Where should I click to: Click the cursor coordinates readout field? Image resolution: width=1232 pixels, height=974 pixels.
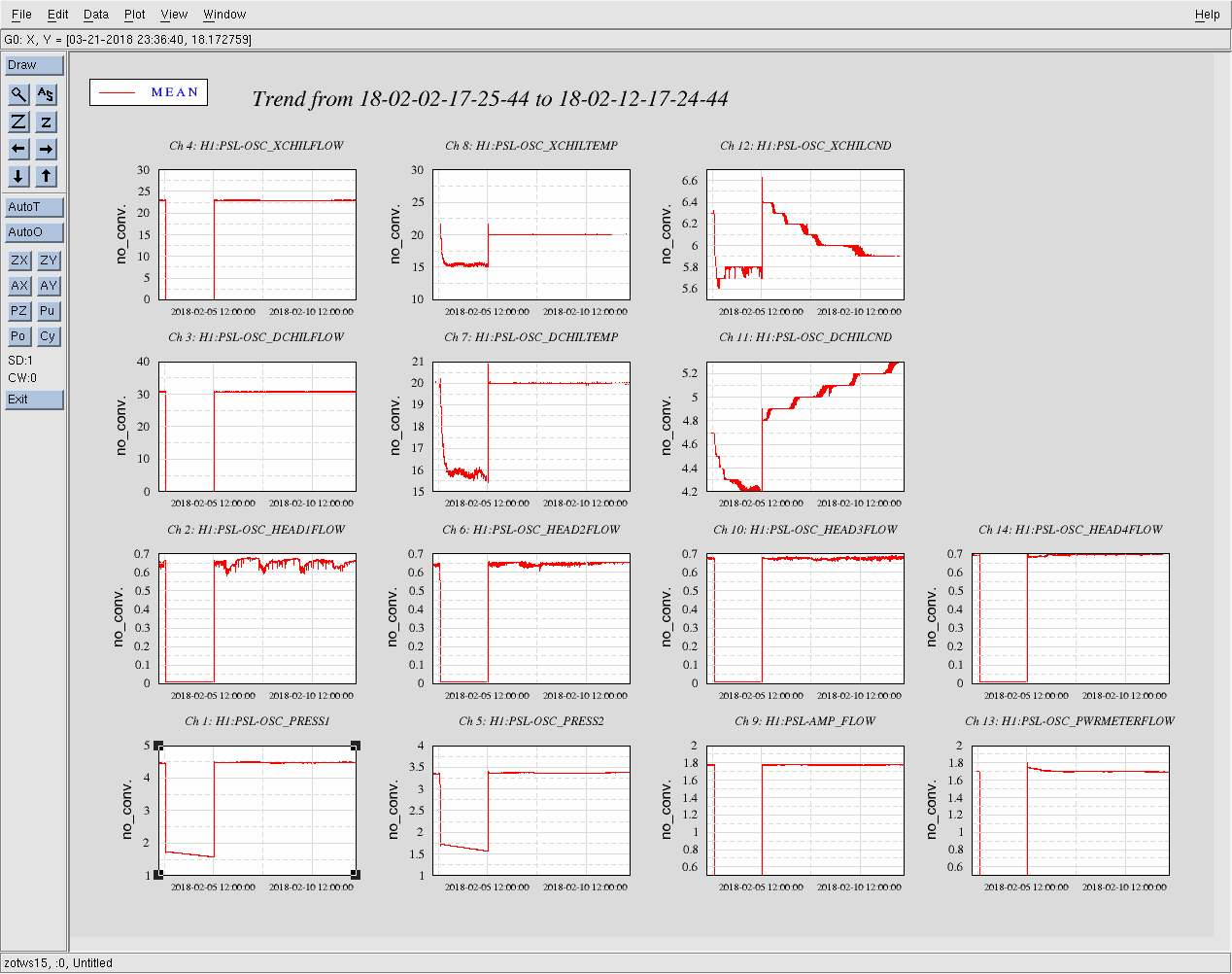pyautogui.click(x=615, y=40)
